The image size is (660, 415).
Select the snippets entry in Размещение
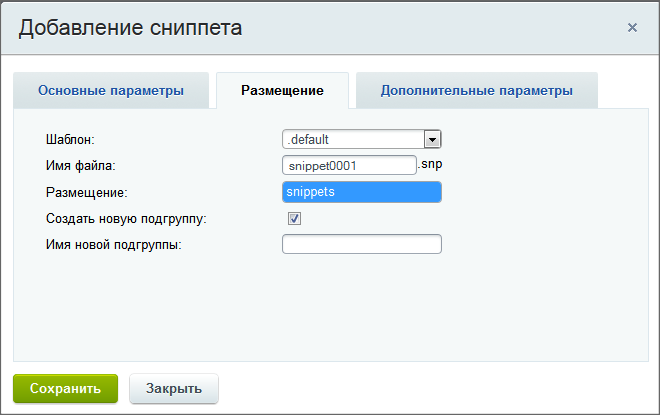coord(362,192)
